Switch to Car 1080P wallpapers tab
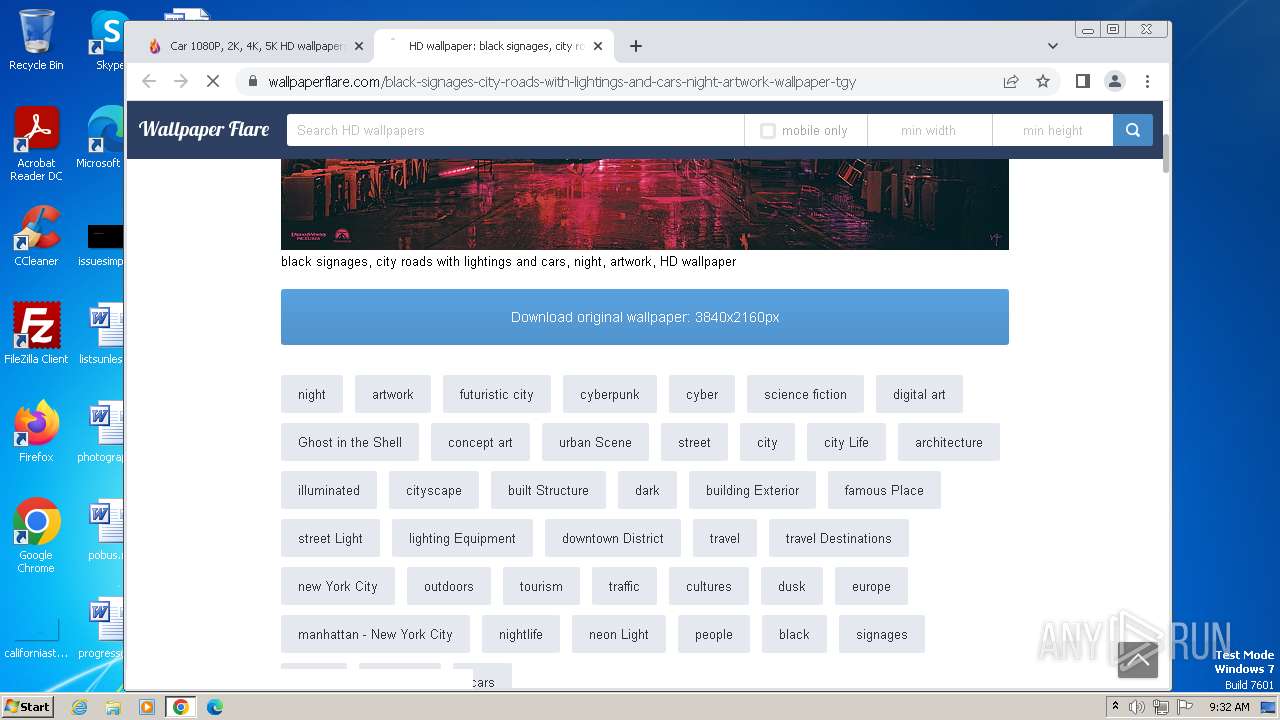The height and width of the screenshot is (720, 1280). pyautogui.click(x=253, y=46)
